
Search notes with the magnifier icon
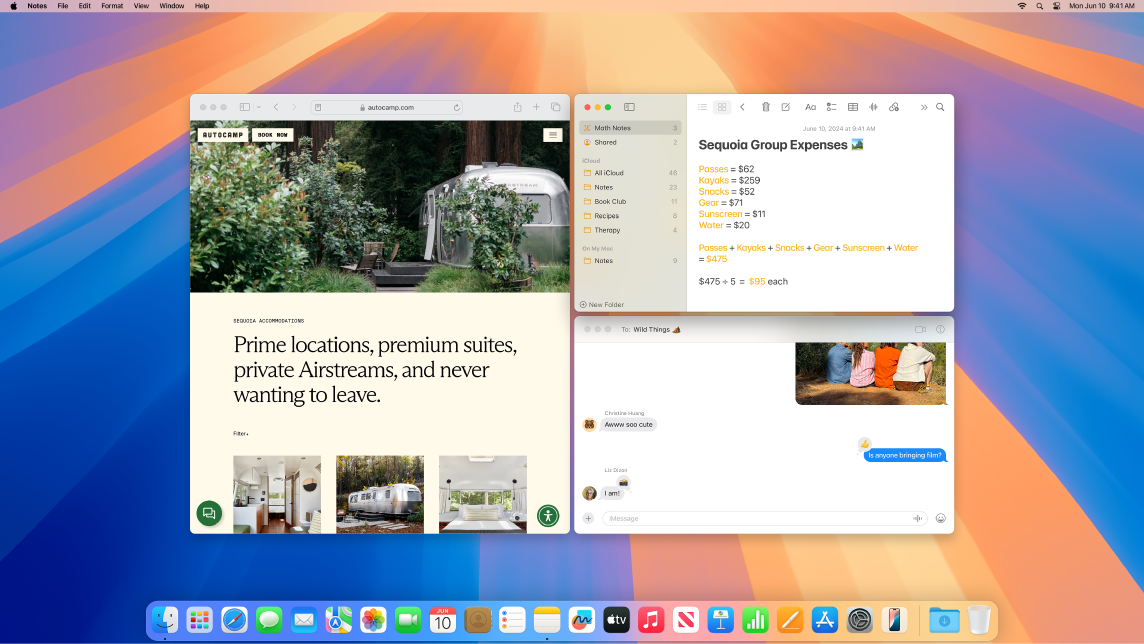tap(940, 107)
